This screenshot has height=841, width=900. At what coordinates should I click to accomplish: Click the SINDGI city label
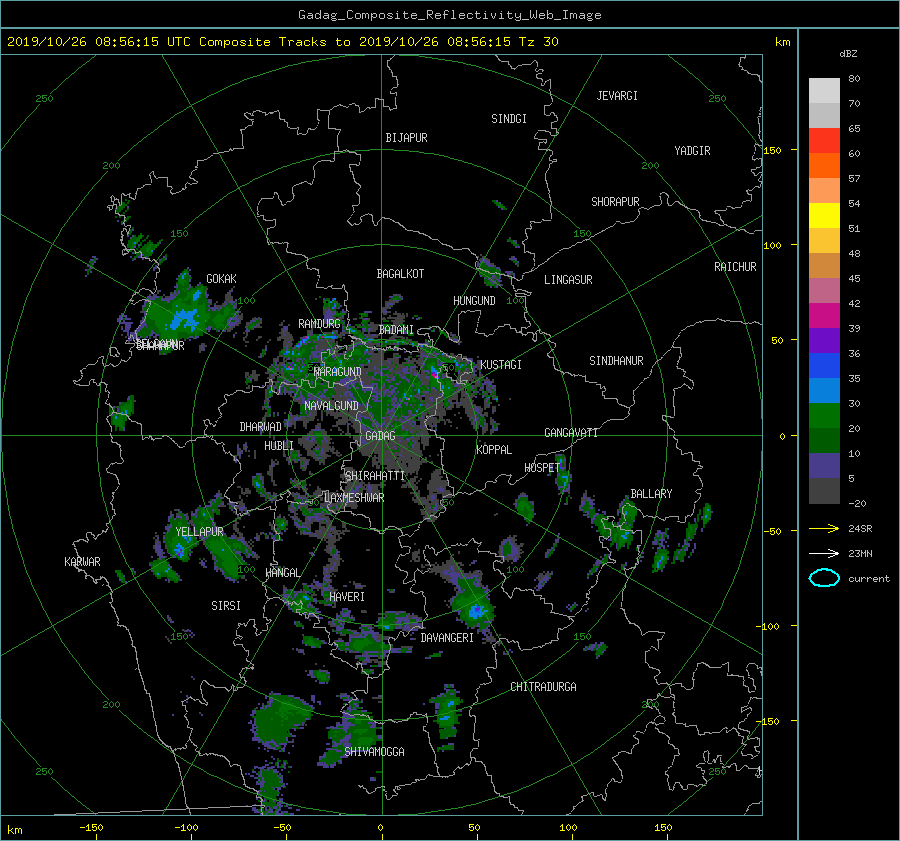point(509,119)
